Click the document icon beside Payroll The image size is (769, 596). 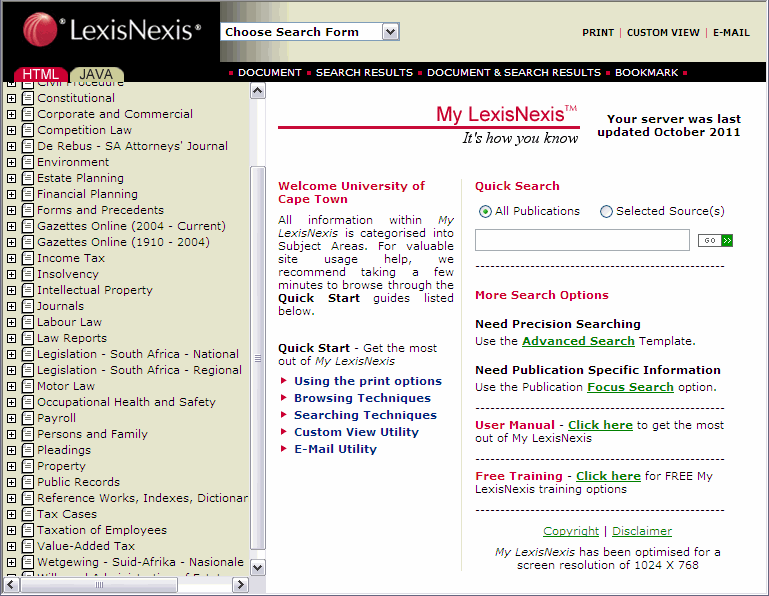click(28, 418)
